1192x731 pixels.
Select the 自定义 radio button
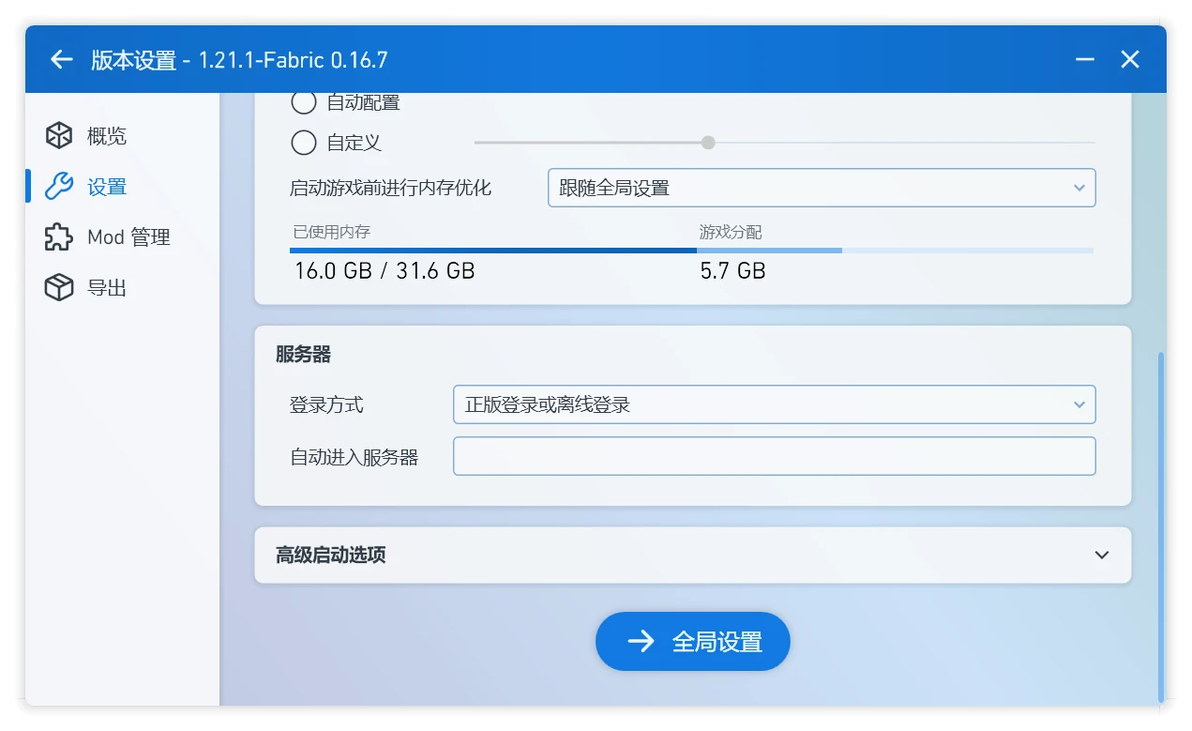(x=303, y=142)
